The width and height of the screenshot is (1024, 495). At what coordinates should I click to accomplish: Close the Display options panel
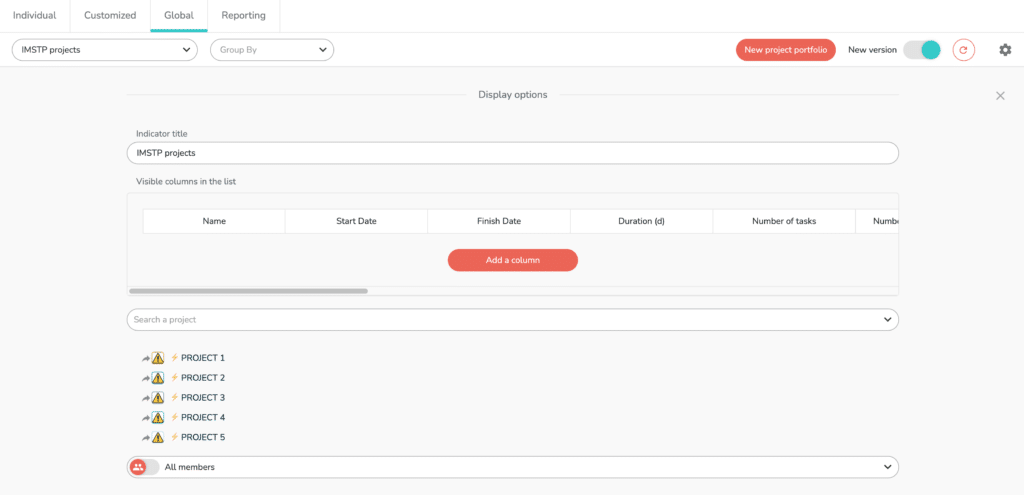point(1000,96)
